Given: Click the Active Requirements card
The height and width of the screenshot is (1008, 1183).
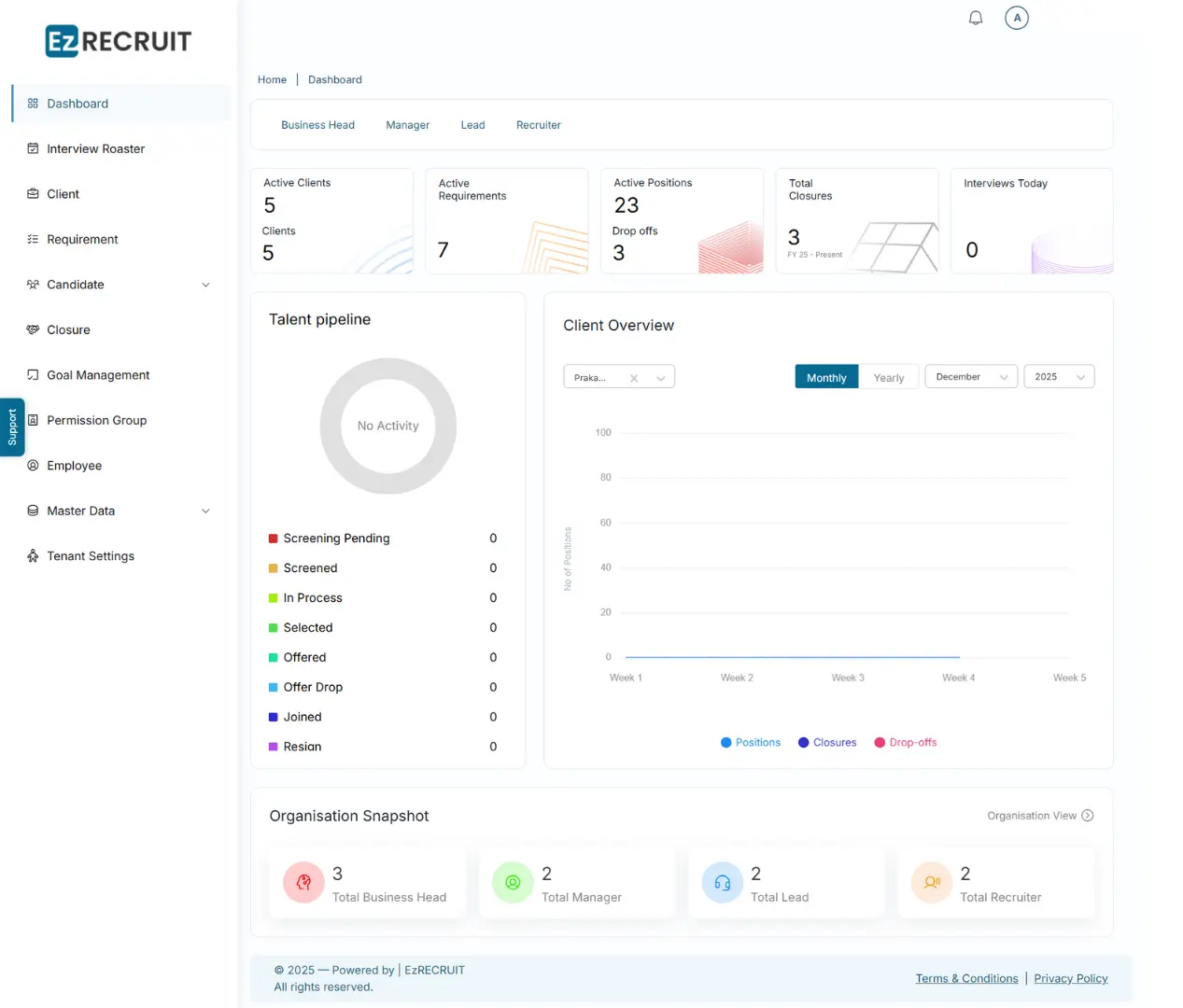Looking at the screenshot, I should (507, 221).
